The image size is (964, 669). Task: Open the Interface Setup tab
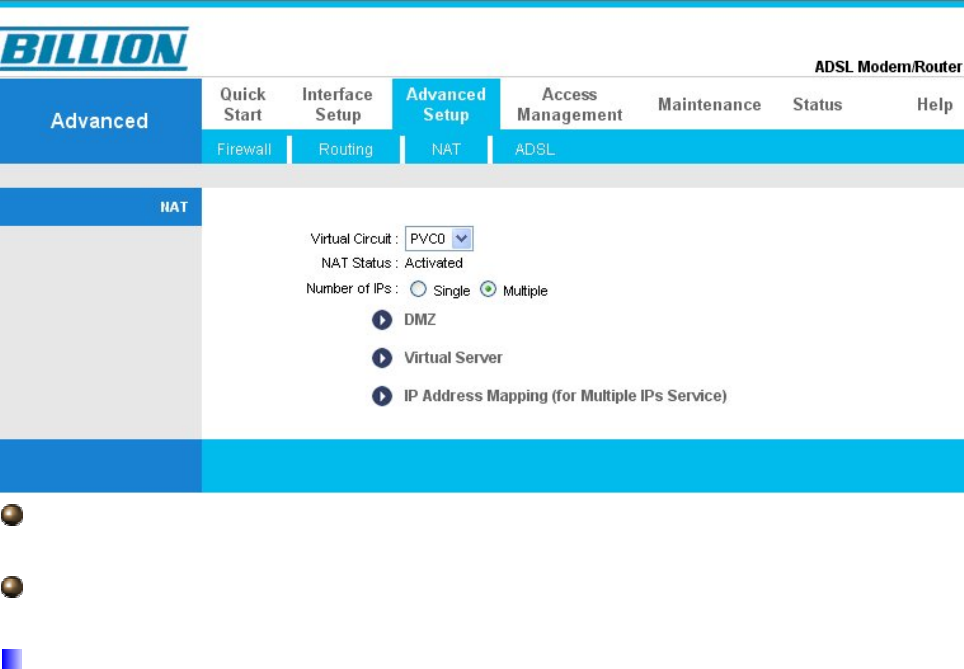pos(338,105)
